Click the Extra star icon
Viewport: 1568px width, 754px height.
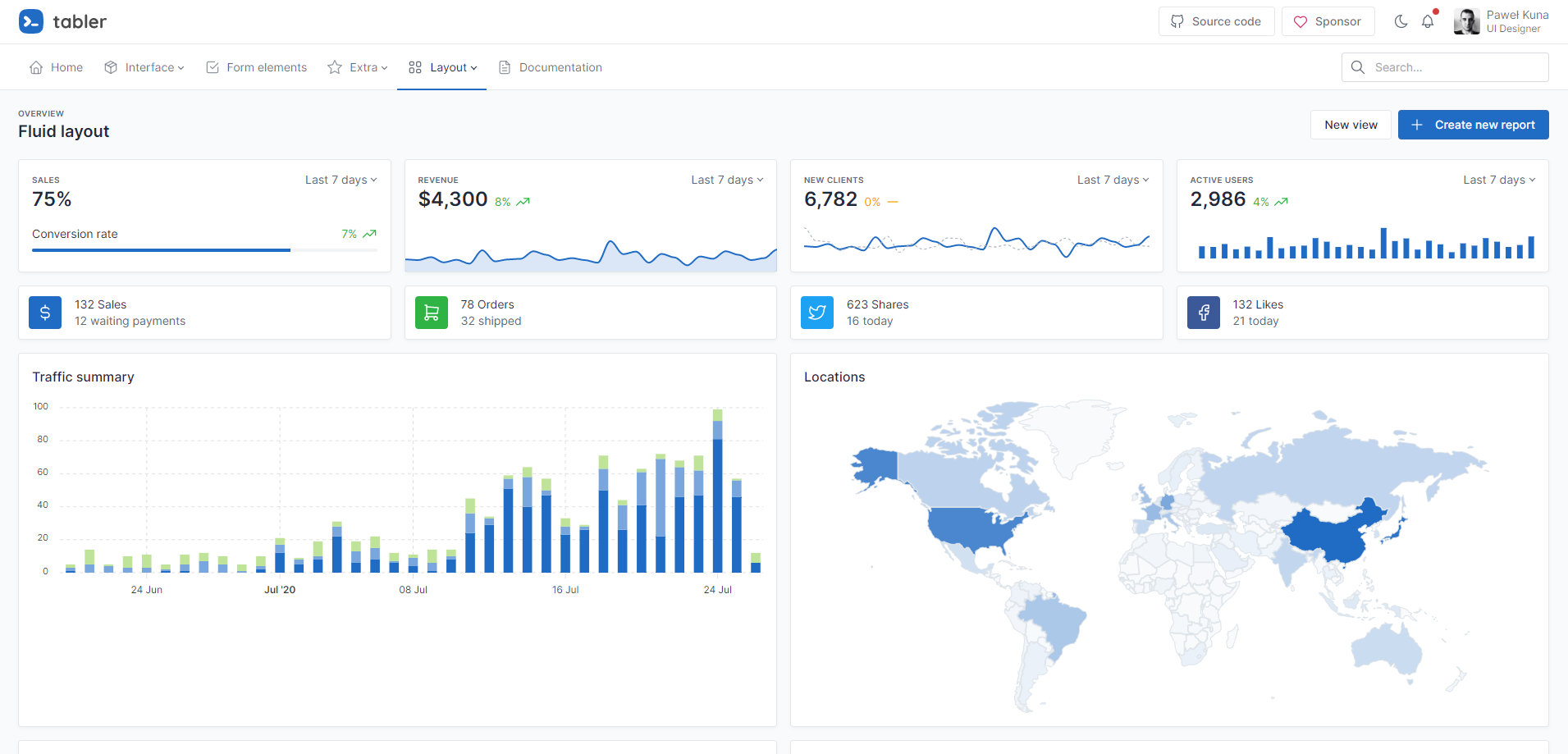pos(335,67)
